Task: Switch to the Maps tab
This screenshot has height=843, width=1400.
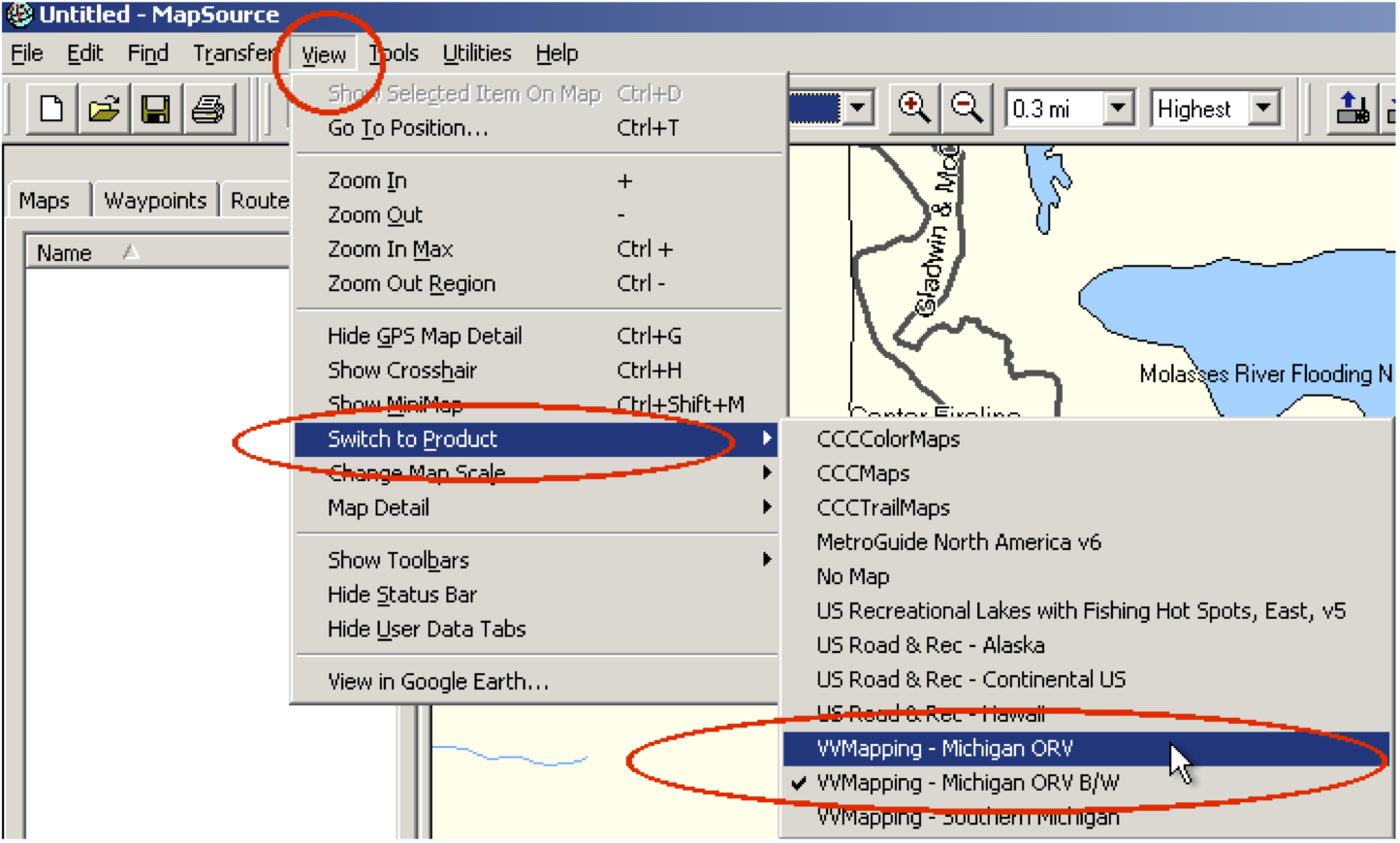Action: click(x=45, y=201)
